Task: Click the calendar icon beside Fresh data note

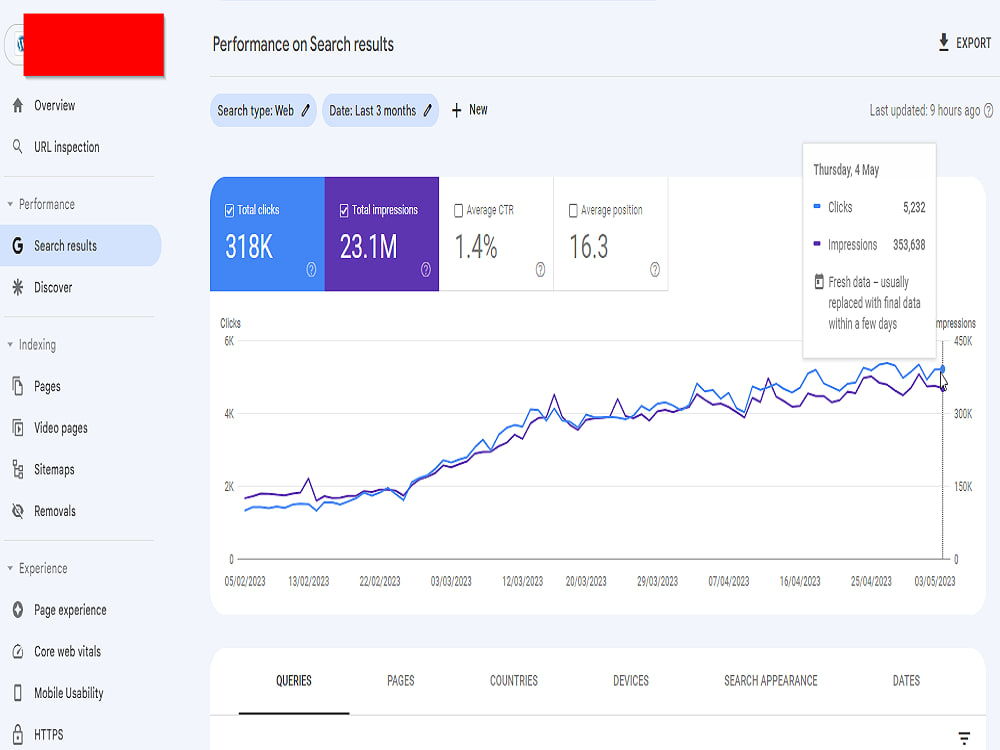Action: click(x=820, y=281)
